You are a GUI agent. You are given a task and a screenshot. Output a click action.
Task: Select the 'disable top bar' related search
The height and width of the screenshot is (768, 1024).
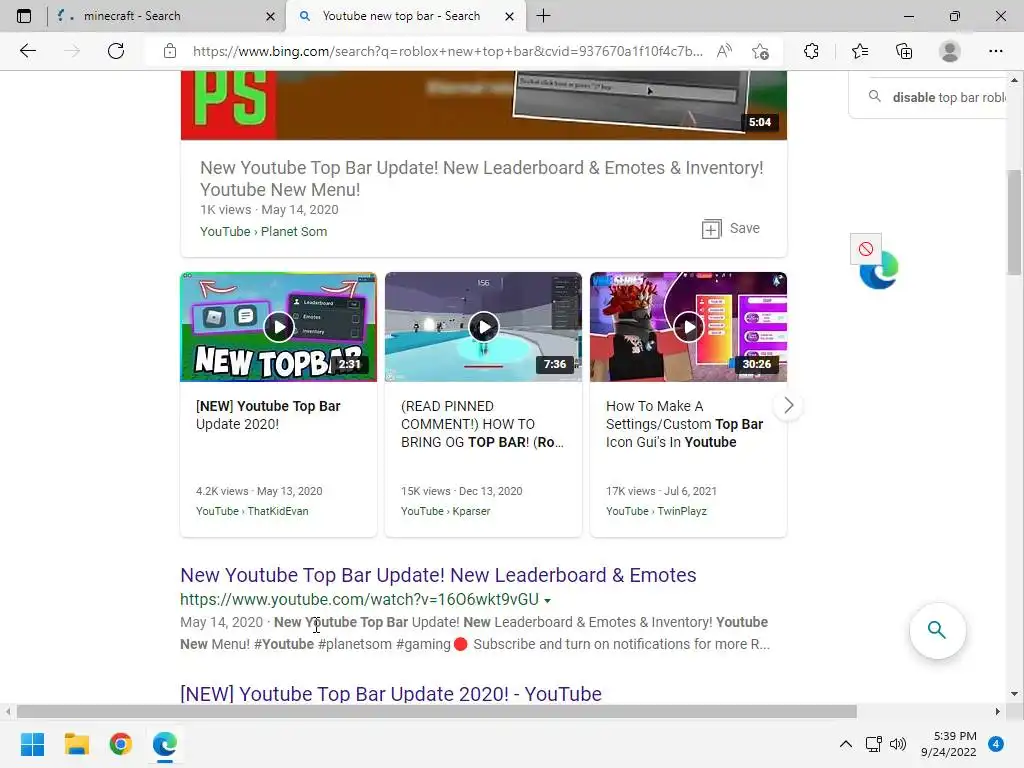click(940, 97)
